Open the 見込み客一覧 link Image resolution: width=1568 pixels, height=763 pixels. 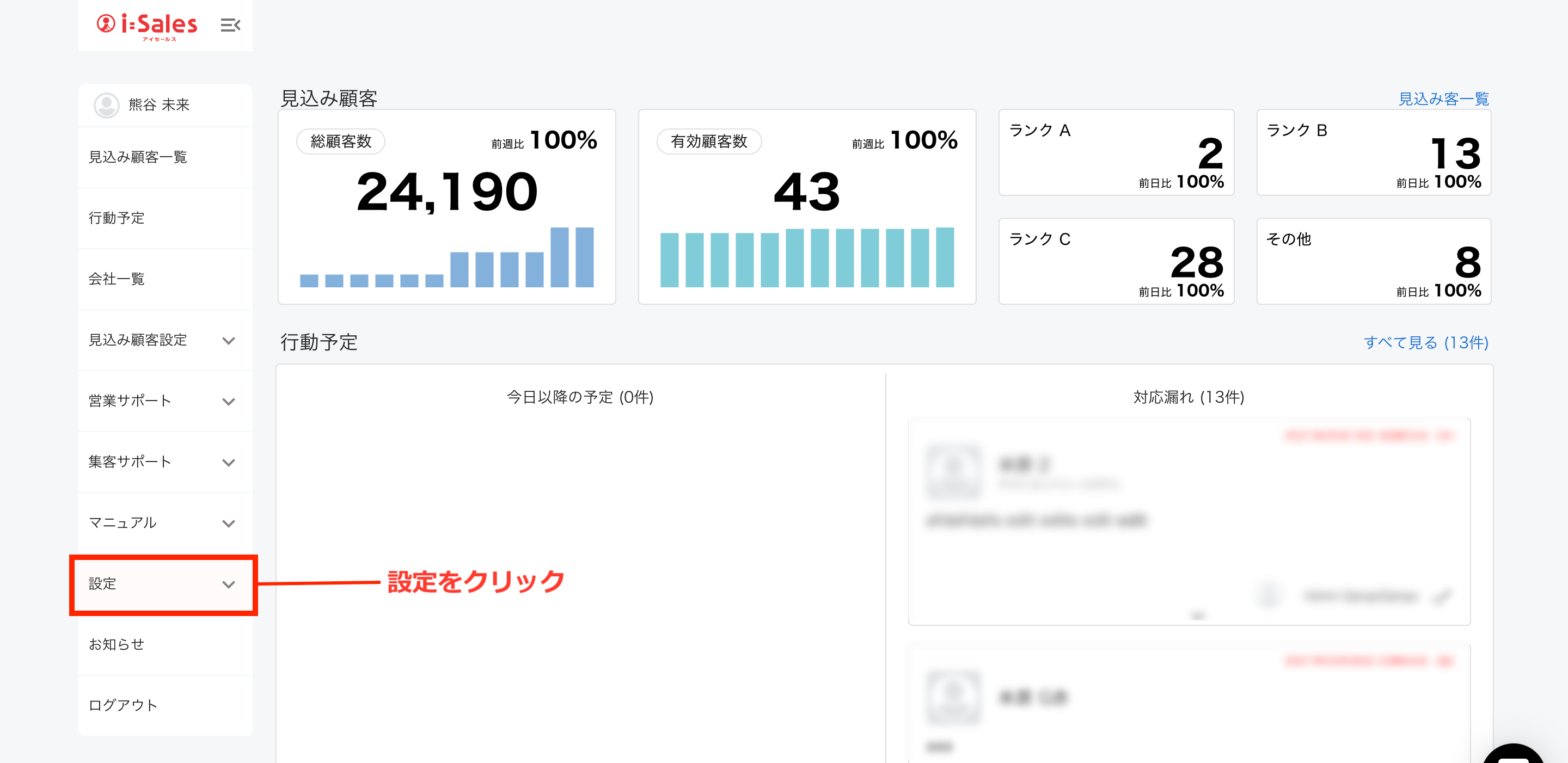pos(1443,99)
